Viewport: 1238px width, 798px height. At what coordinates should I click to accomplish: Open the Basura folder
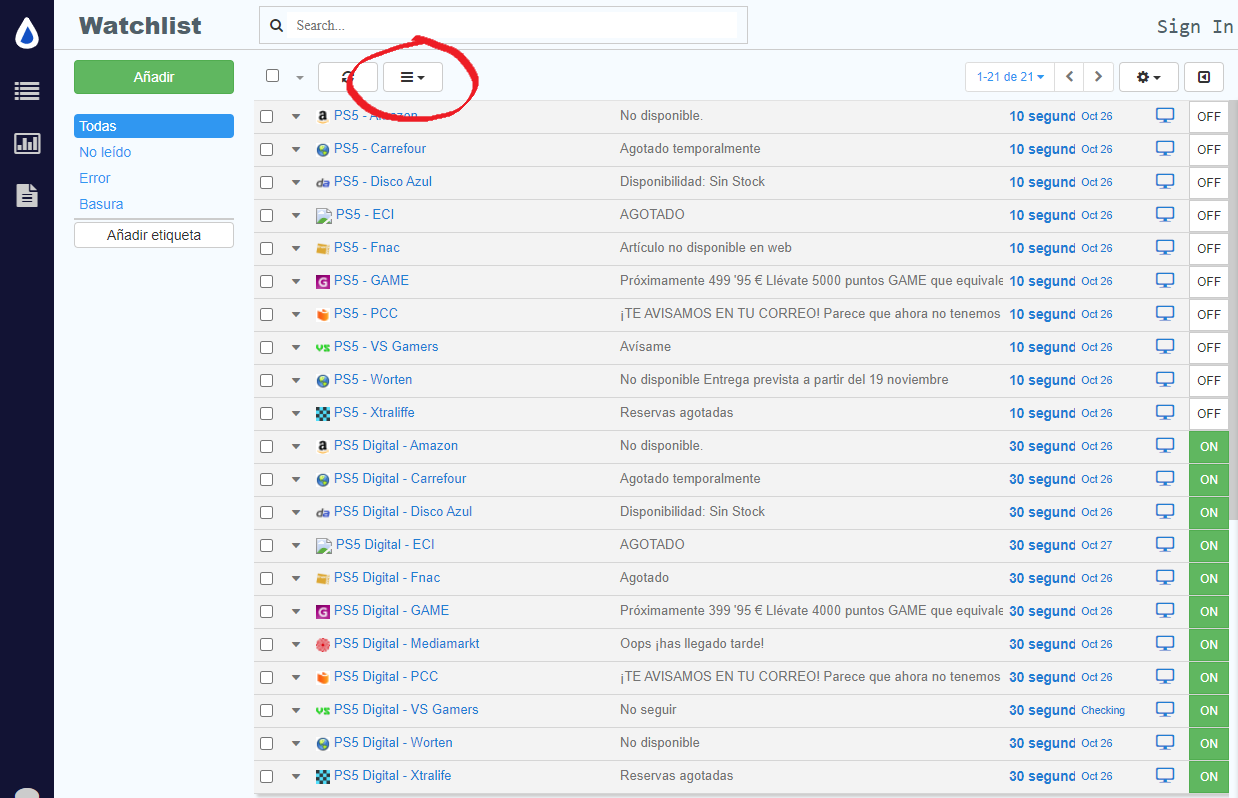(101, 204)
